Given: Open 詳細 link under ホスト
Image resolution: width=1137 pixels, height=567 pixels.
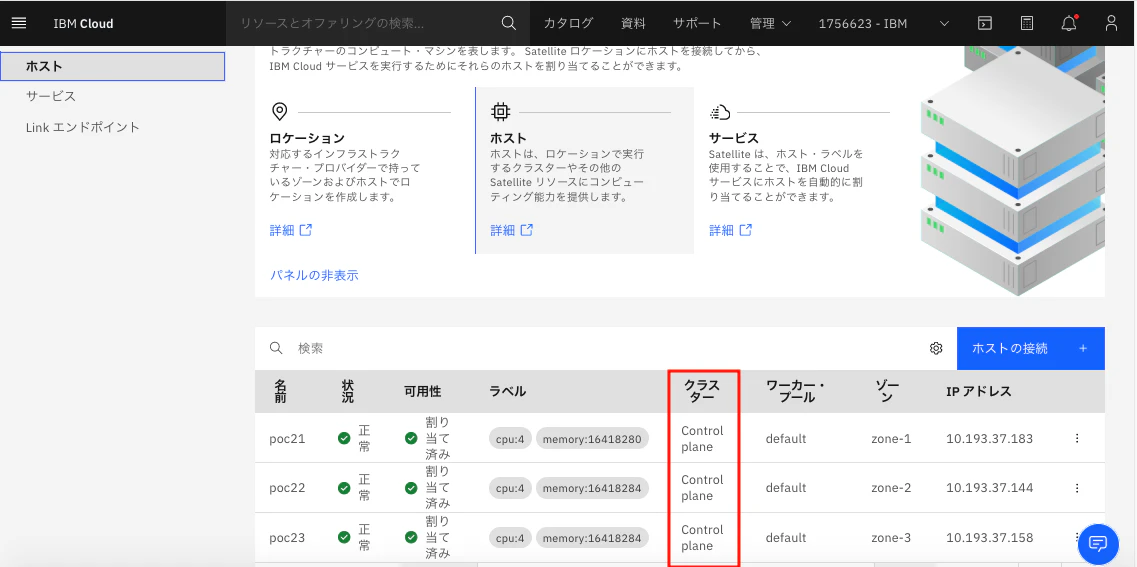Looking at the screenshot, I should 512,231.
